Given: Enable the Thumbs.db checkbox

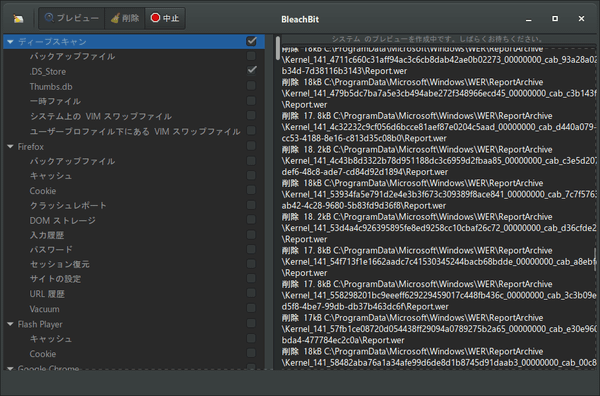Looking at the screenshot, I should 251,85.
